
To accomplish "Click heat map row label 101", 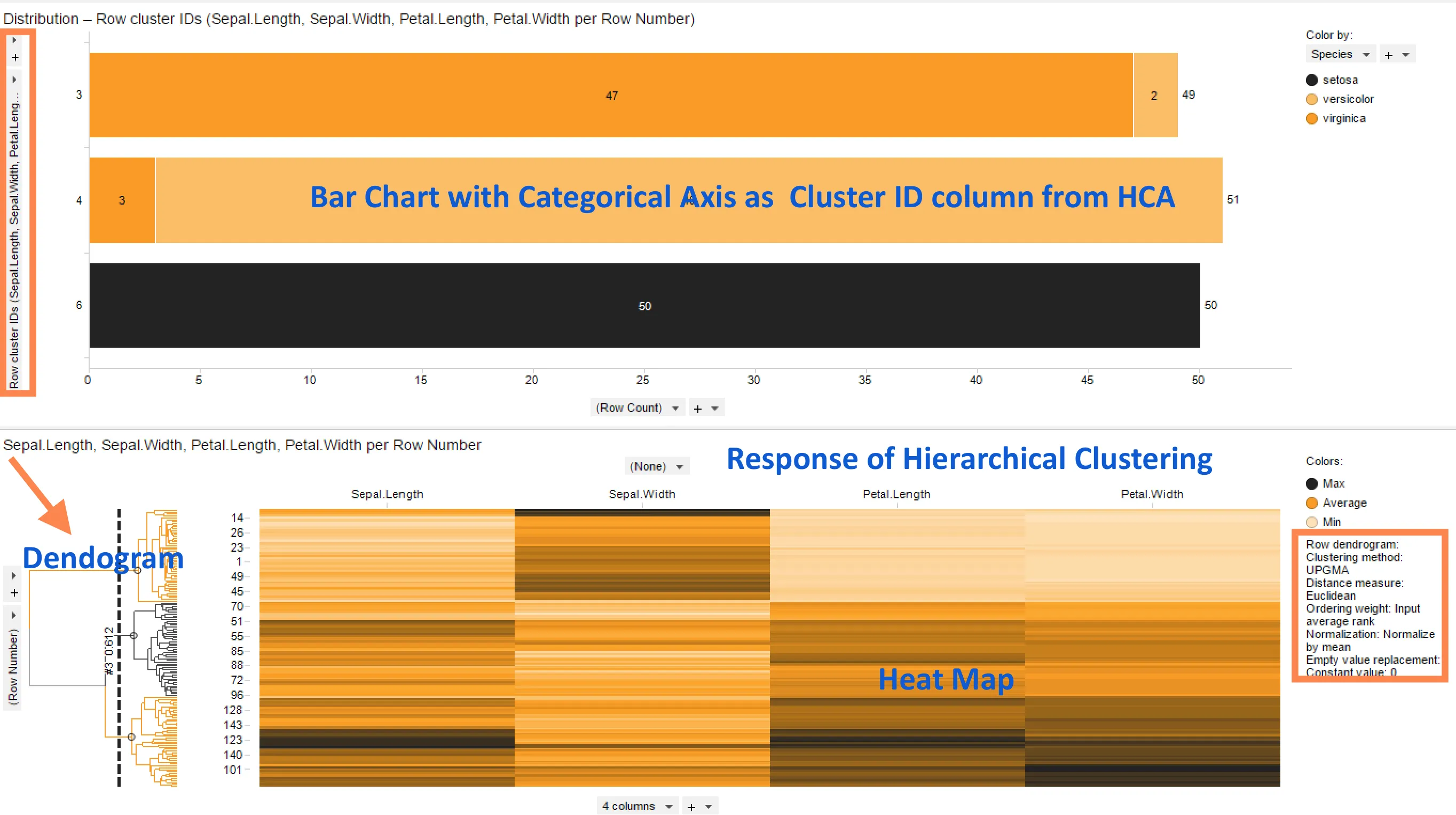I will click(233, 770).
